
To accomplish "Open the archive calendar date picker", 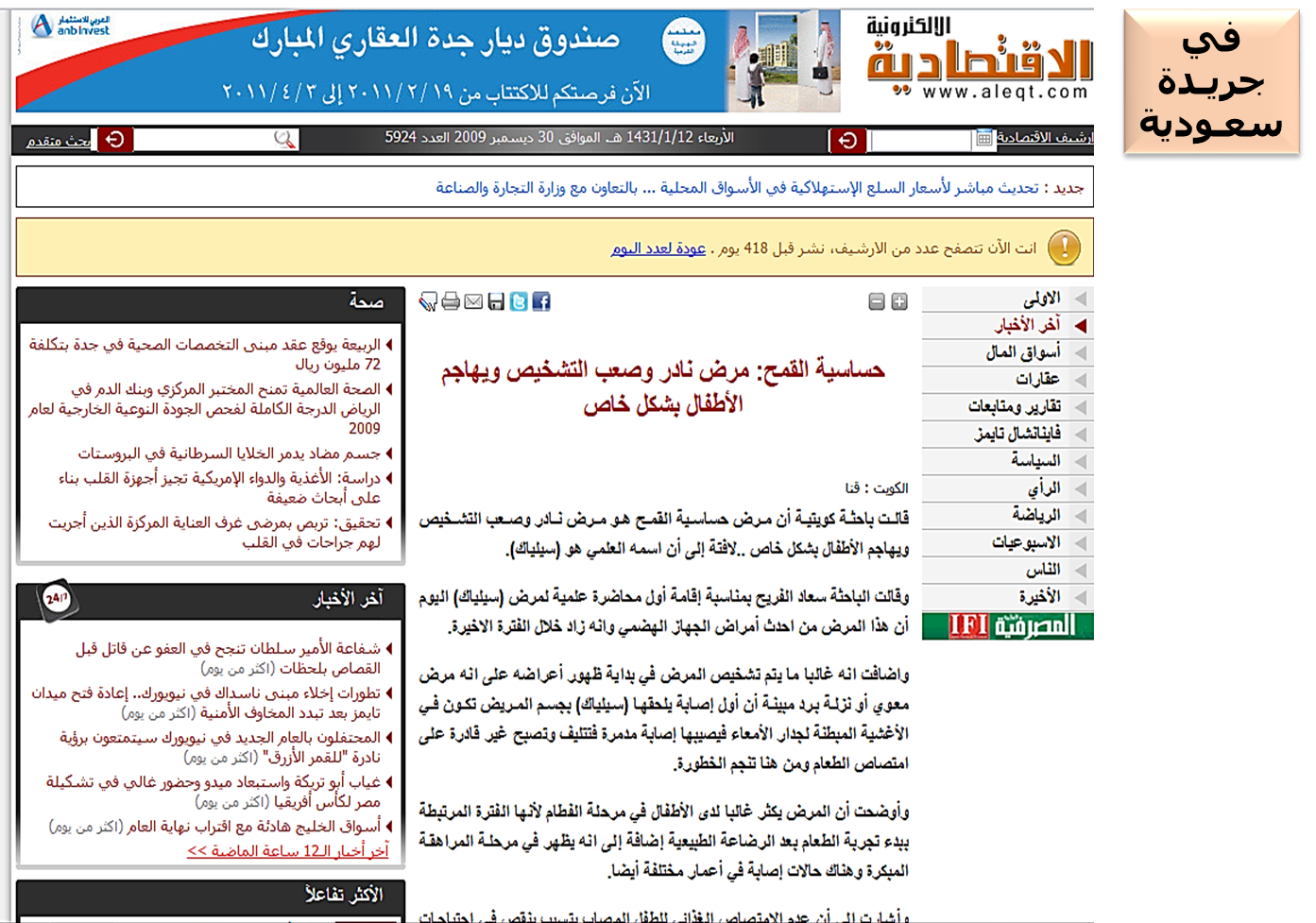I will [x=983, y=139].
